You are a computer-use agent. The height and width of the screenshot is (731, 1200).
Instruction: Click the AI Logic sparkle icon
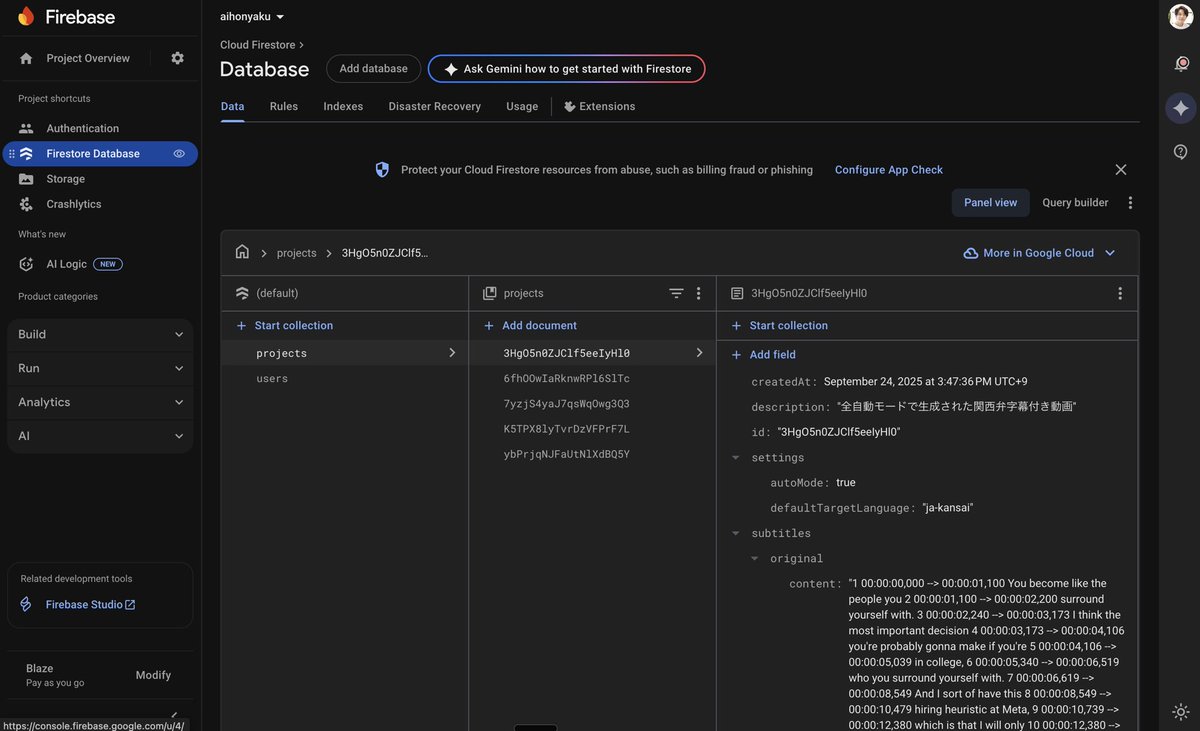point(26,264)
